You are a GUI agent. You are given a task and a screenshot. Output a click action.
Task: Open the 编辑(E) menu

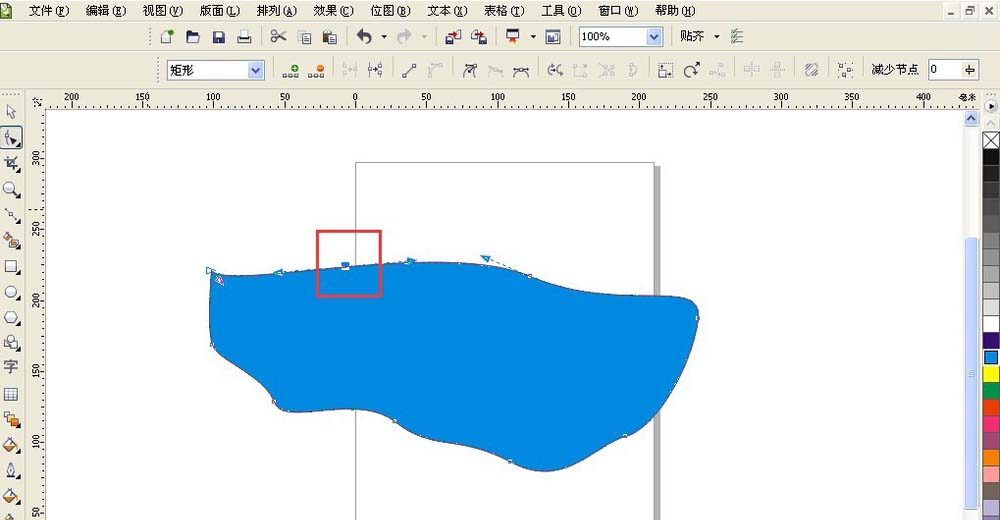point(106,11)
